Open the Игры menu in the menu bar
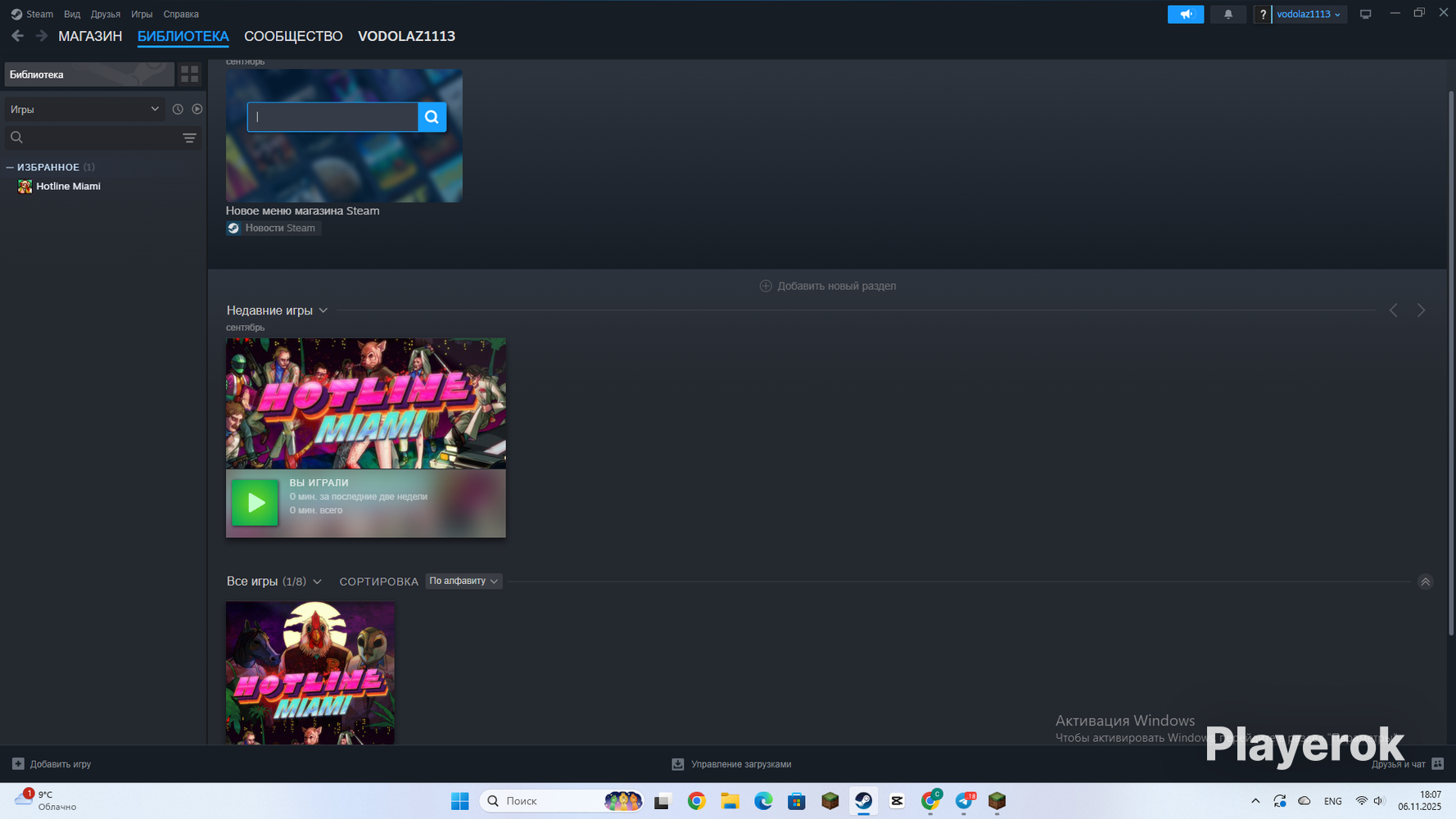The height and width of the screenshot is (819, 1456). coord(142,14)
